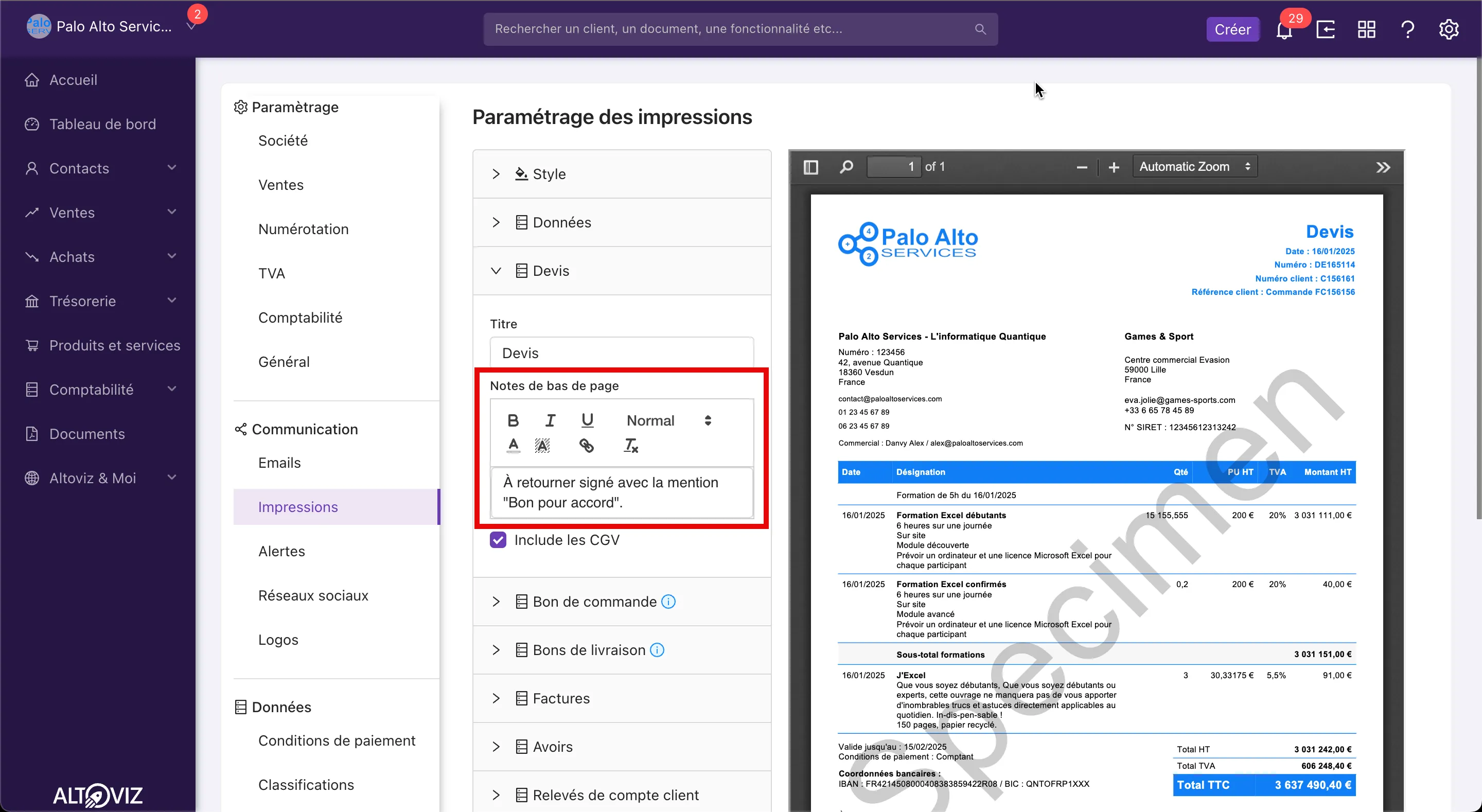The width and height of the screenshot is (1482, 812).
Task: Toggle italic in footer notes editor
Action: tap(551, 421)
